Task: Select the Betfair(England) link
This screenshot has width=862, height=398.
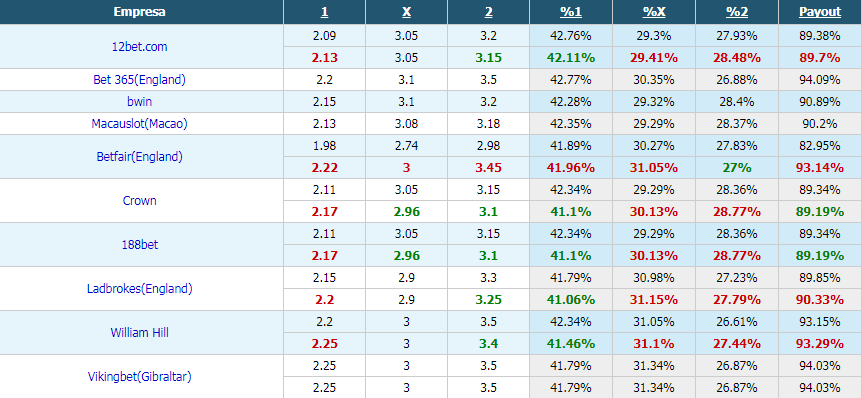Action: pos(140,157)
